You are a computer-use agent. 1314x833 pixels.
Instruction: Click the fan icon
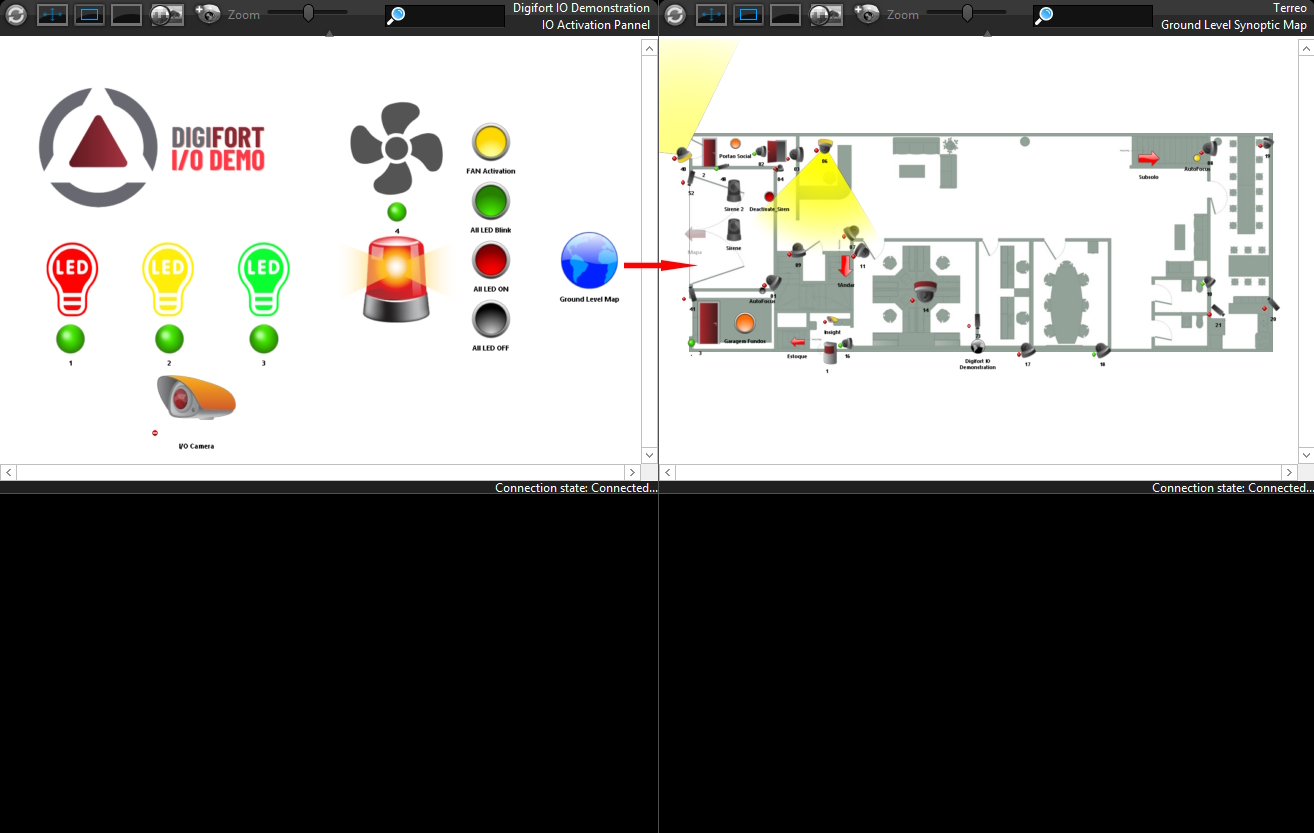(396, 149)
